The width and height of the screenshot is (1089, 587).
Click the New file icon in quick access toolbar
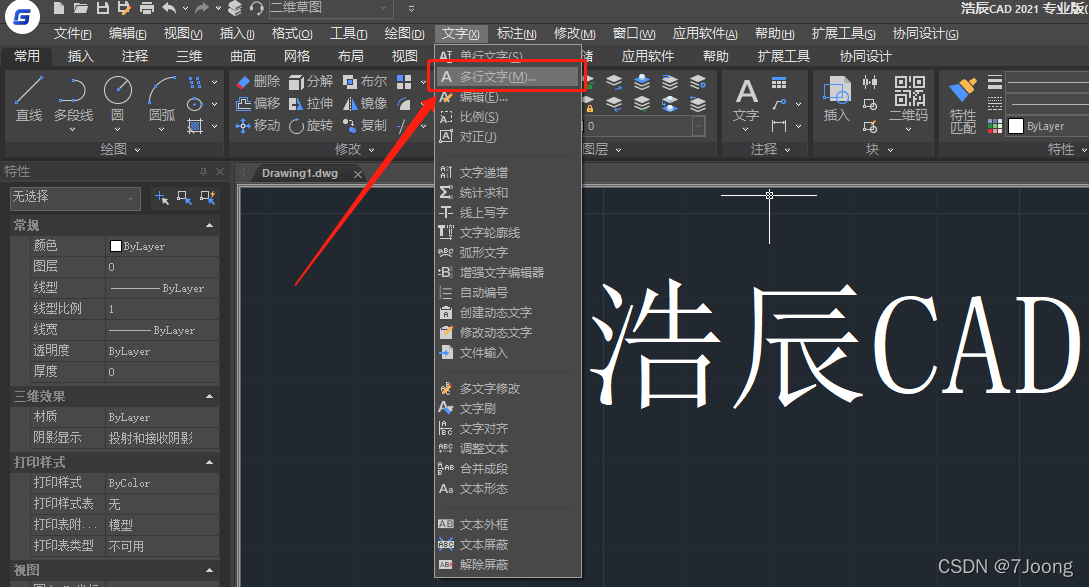59,8
